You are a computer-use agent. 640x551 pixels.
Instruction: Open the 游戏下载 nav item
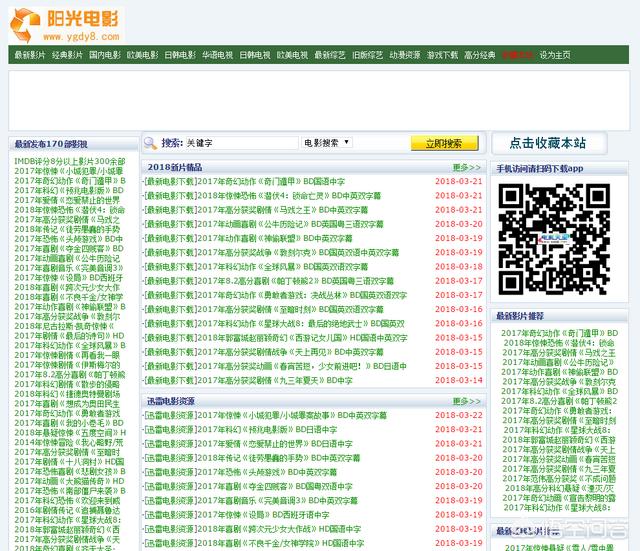pos(442,55)
